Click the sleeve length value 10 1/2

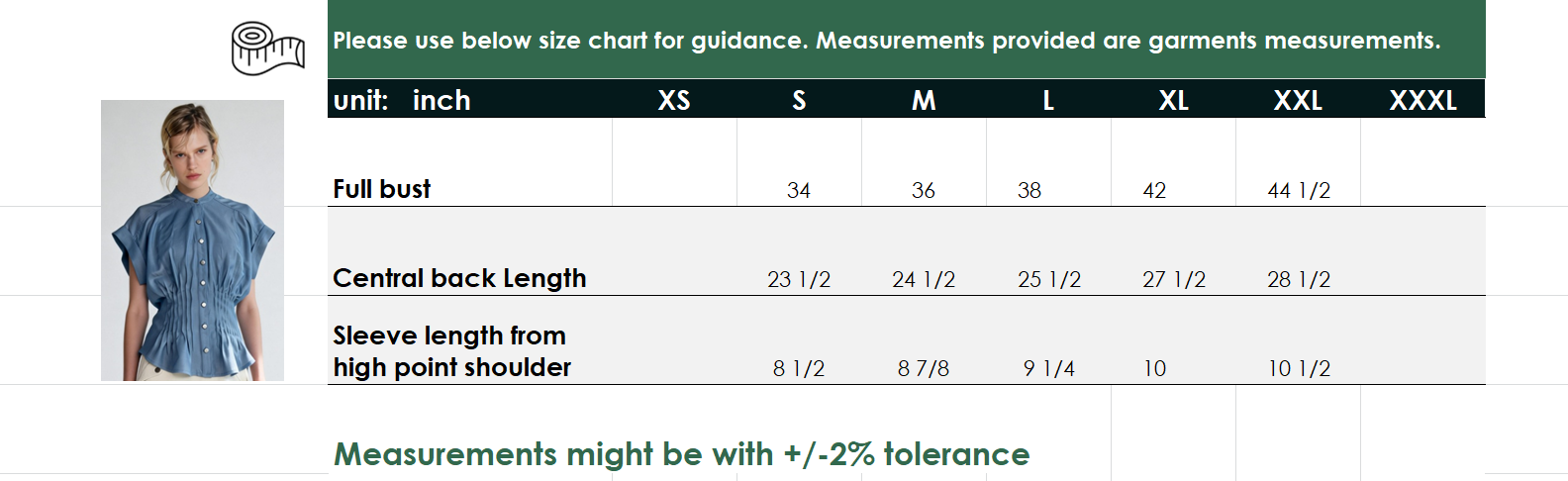point(1299,368)
